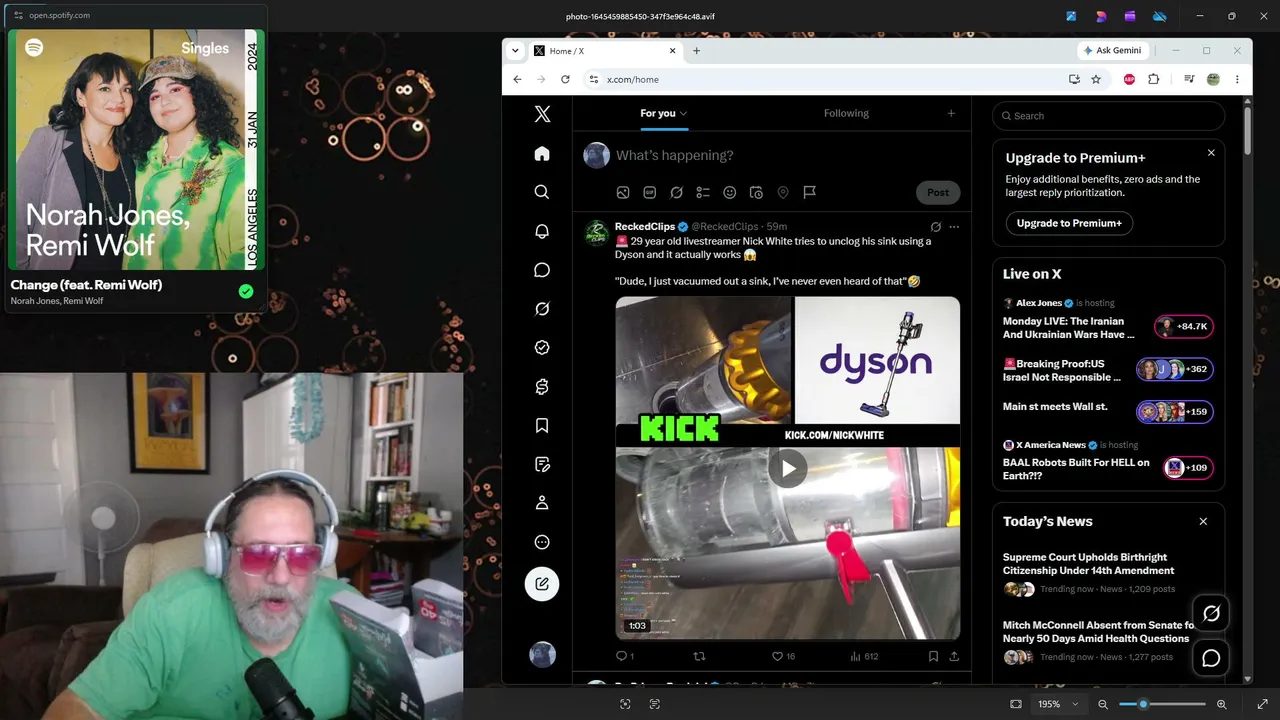Close the Today's News panel
This screenshot has width=1280, height=720.
point(1203,521)
